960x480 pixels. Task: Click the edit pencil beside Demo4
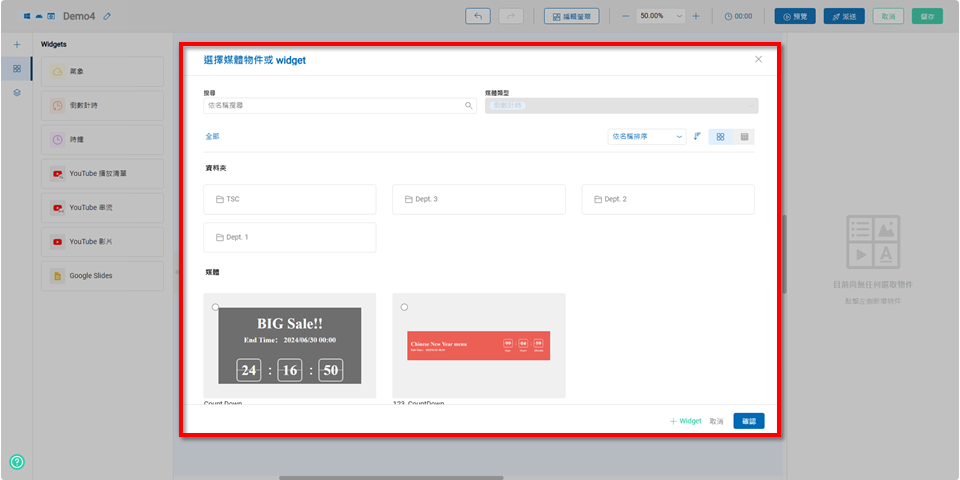click(108, 17)
